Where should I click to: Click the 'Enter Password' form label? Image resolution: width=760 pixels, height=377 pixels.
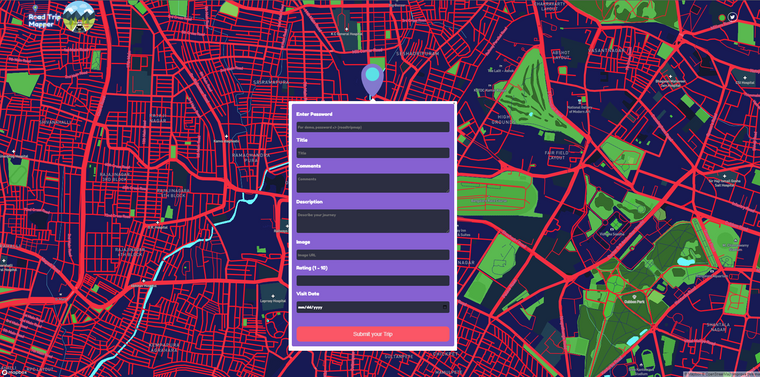314,114
